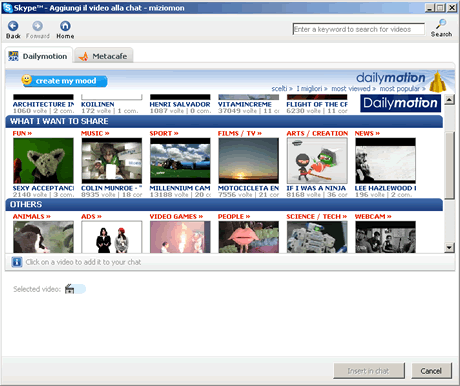Select the Motocicleta sunset video thumbnail
Viewport: 460px width, 386px height.
tap(249, 161)
